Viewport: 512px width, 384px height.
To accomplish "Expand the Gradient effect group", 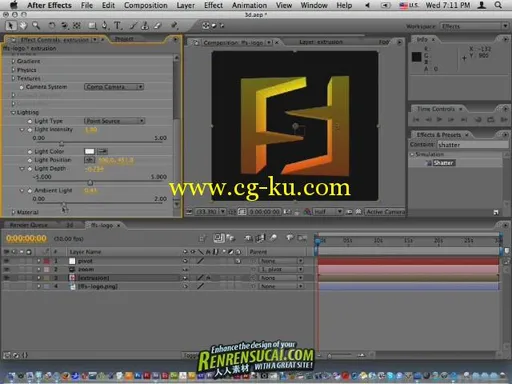I will tap(13, 61).
